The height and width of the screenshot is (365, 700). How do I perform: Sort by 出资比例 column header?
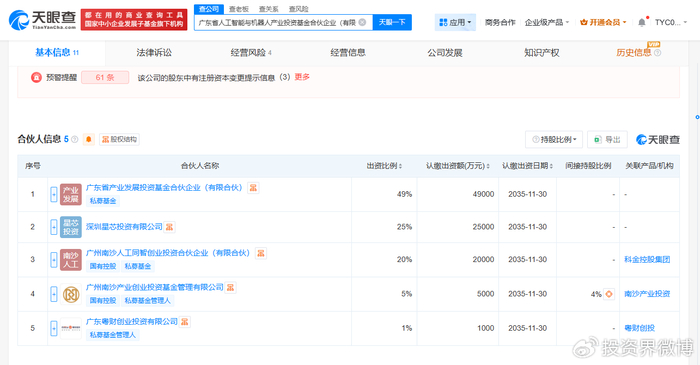pos(384,166)
